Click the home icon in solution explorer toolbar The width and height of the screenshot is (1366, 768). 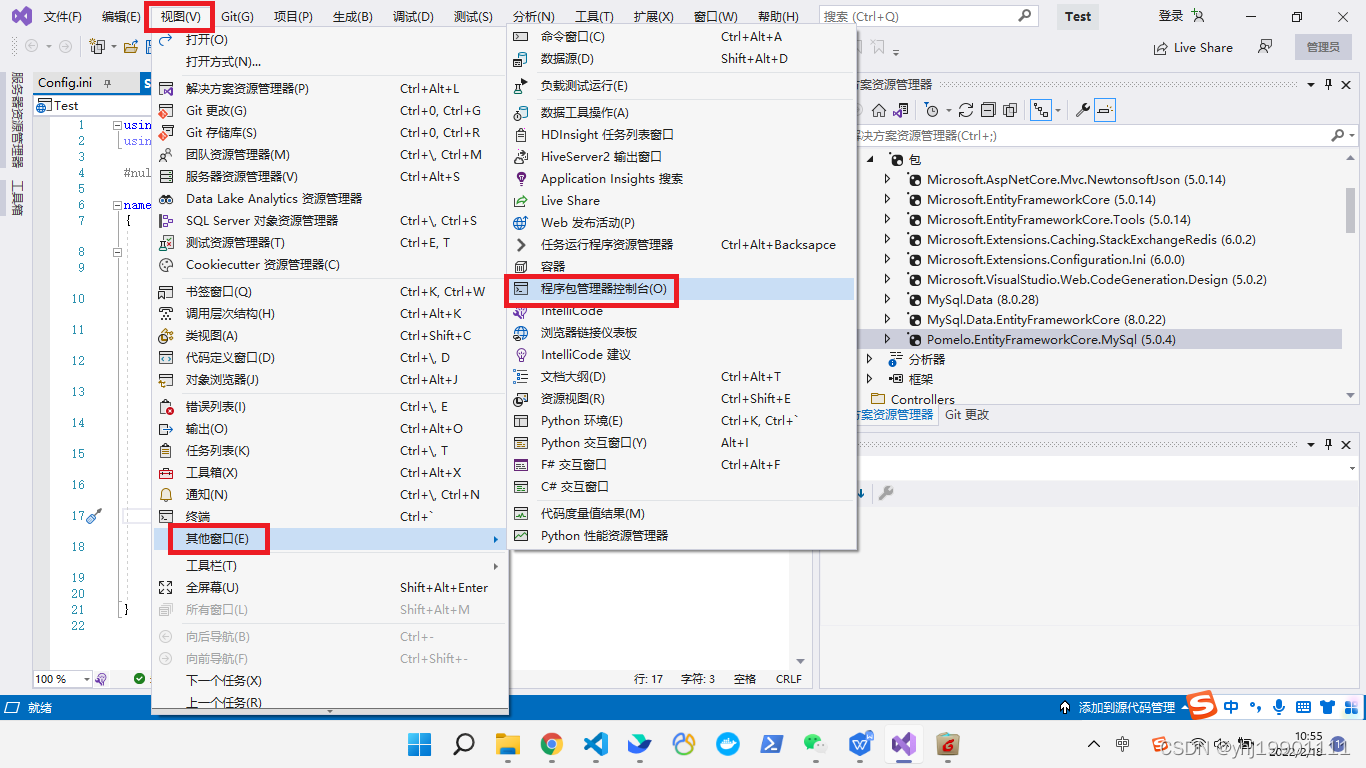pyautogui.click(x=878, y=110)
